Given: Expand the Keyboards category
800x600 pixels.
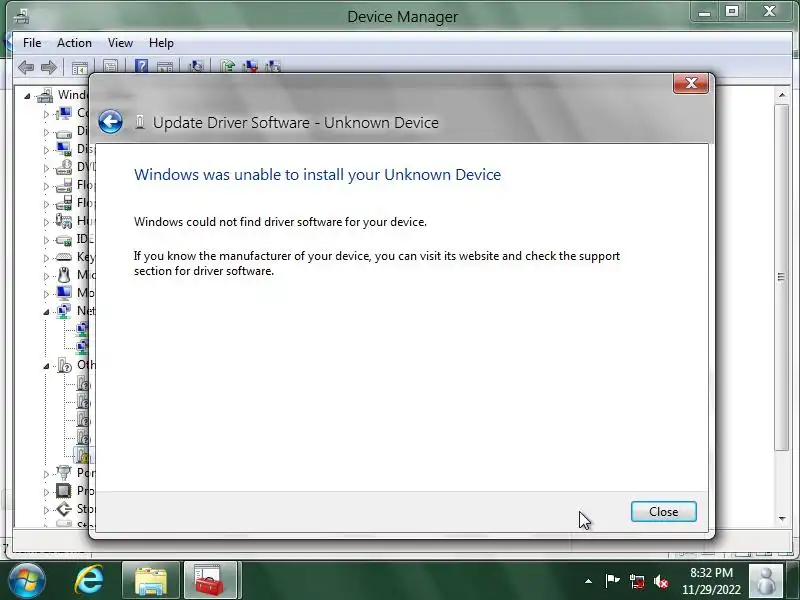Looking at the screenshot, I should coord(46,258).
